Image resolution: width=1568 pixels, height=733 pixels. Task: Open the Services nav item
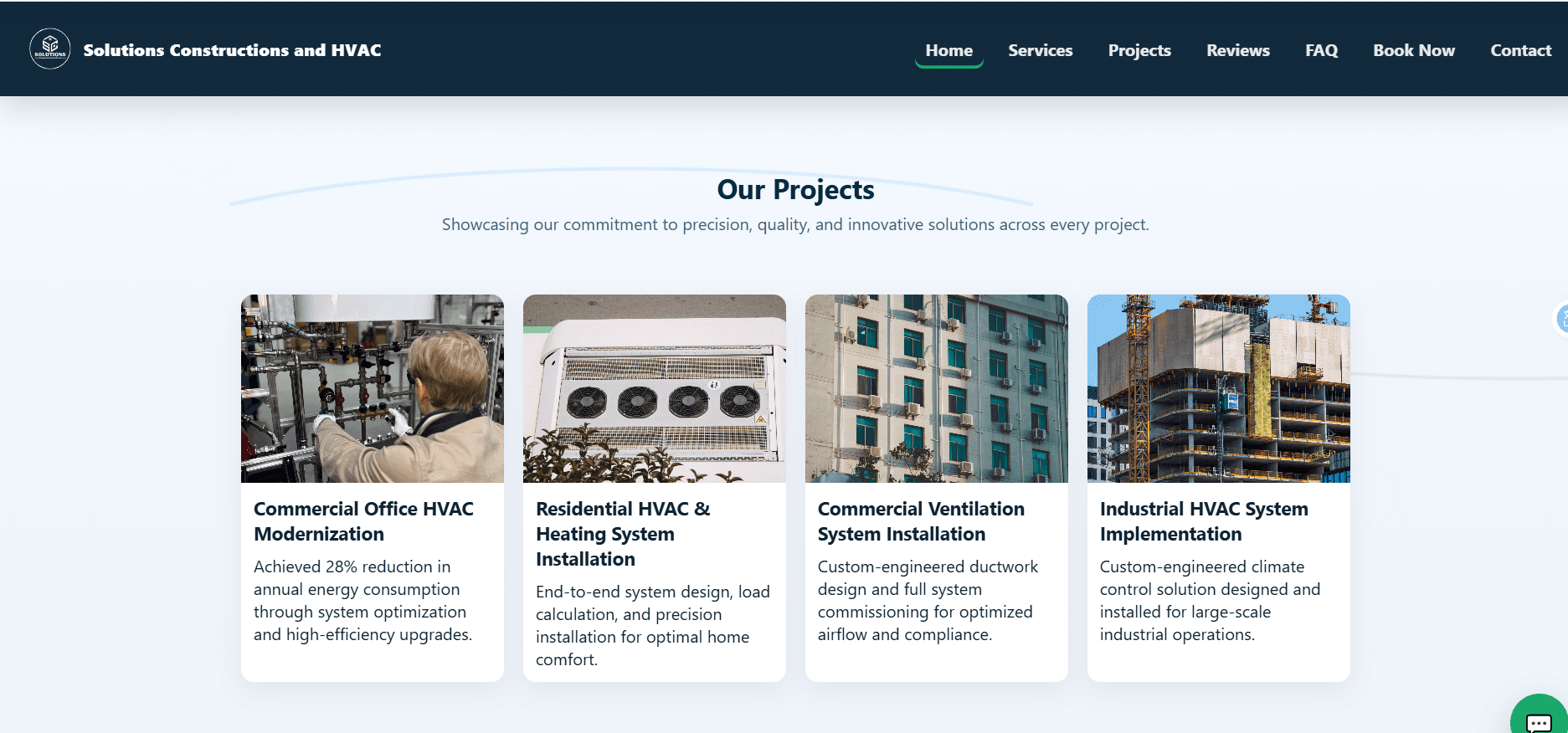pyautogui.click(x=1040, y=50)
